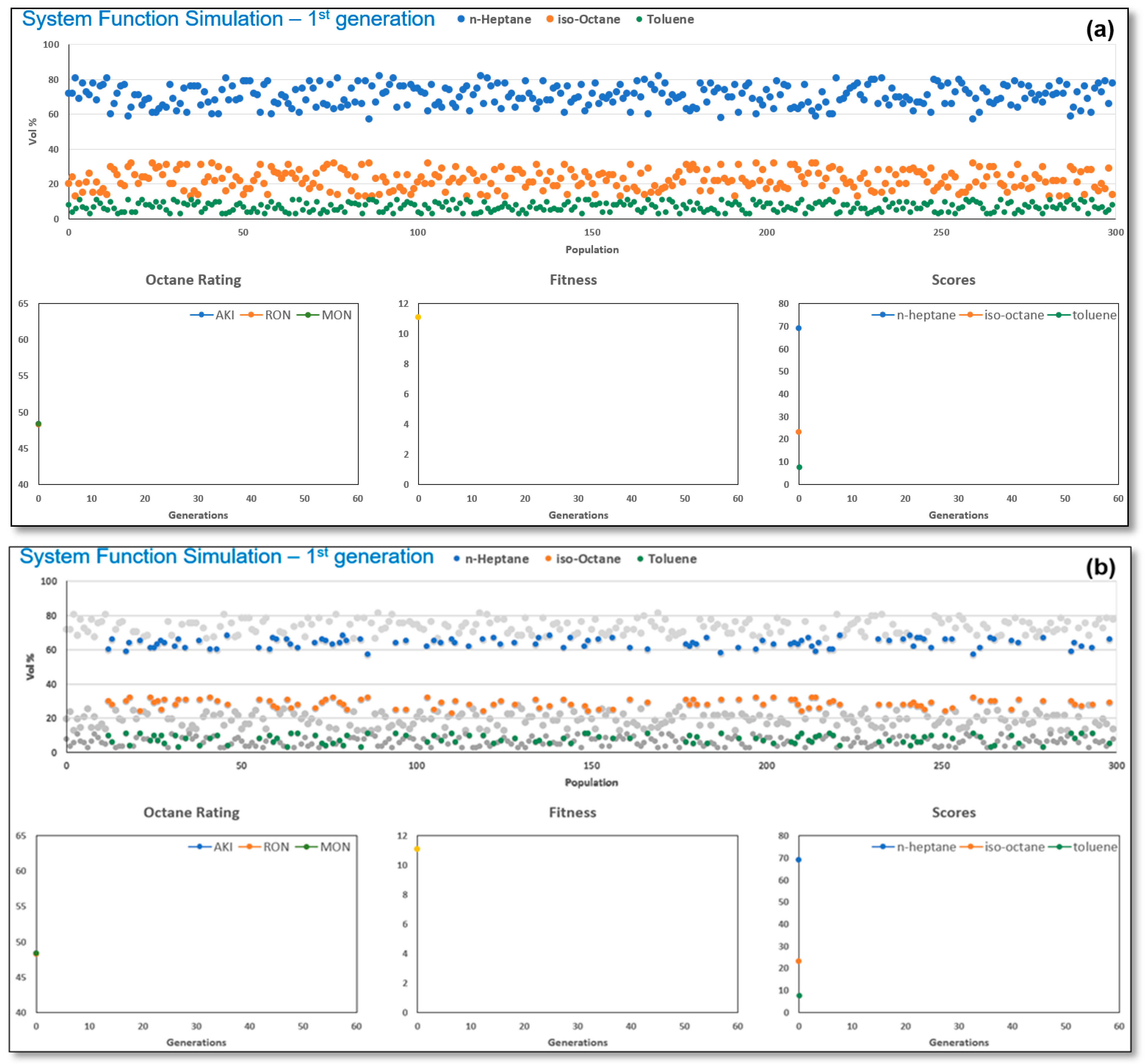Click yellow Fitness data point in panel (a)
The height and width of the screenshot is (1064, 1145).
pyautogui.click(x=418, y=317)
